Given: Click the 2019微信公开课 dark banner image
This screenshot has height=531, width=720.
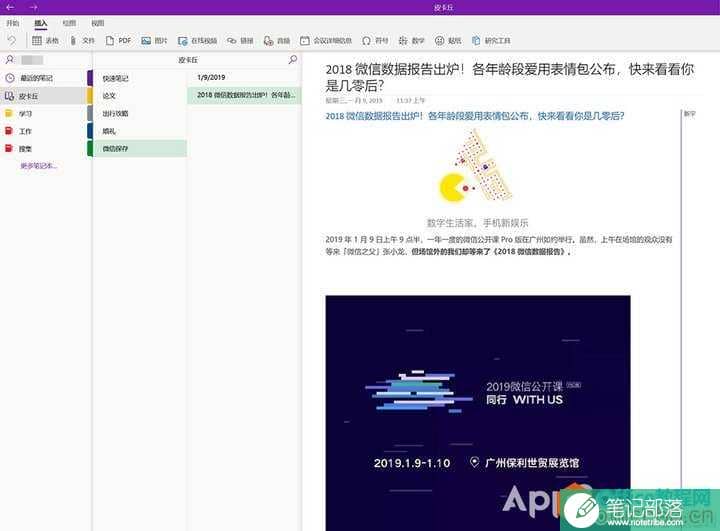Looking at the screenshot, I should [x=478, y=413].
